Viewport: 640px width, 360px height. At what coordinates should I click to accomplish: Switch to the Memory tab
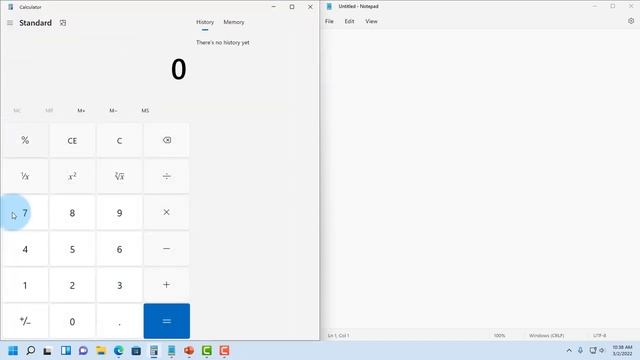coord(233,22)
